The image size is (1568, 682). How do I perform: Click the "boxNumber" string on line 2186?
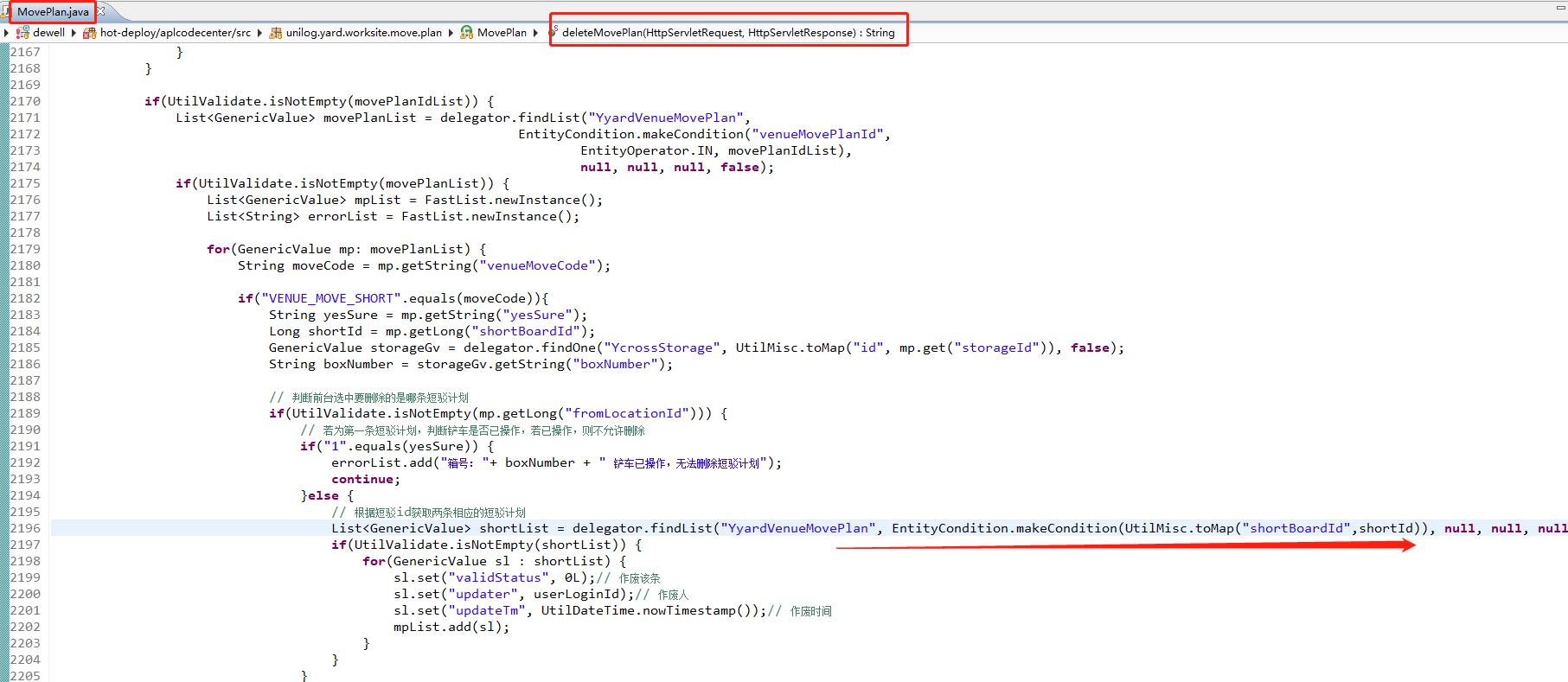(x=615, y=364)
